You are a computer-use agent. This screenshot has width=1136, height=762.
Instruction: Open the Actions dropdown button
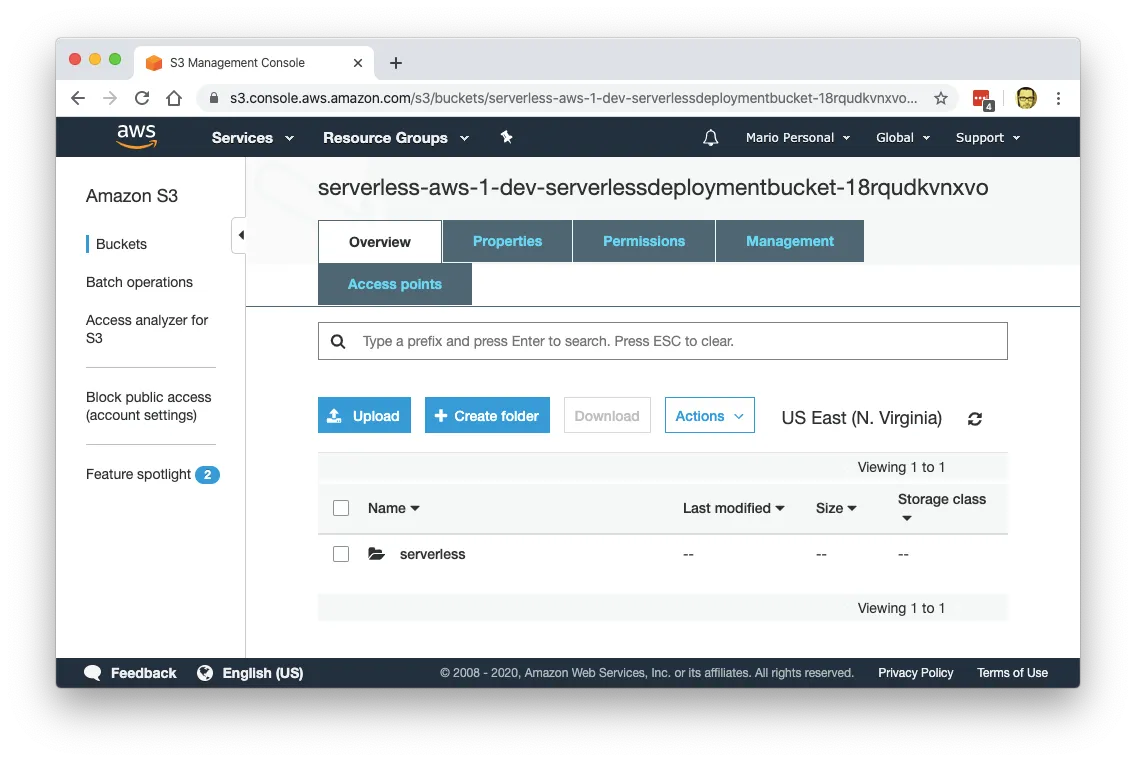[x=710, y=416]
